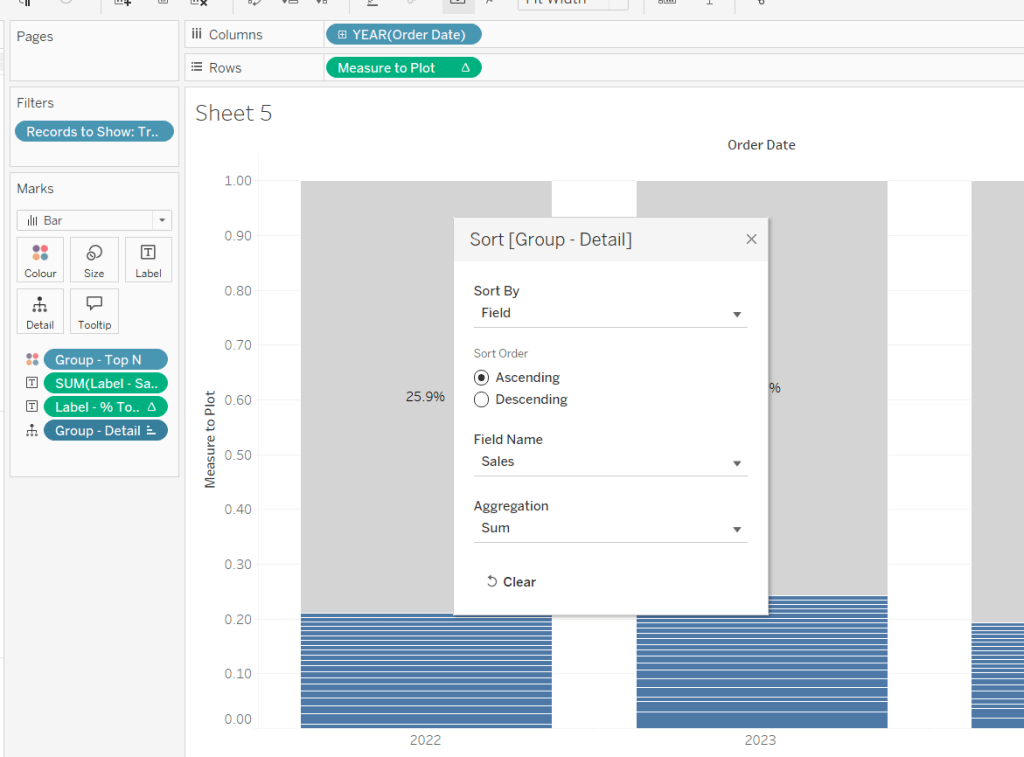Select Descending sort order

(482, 400)
